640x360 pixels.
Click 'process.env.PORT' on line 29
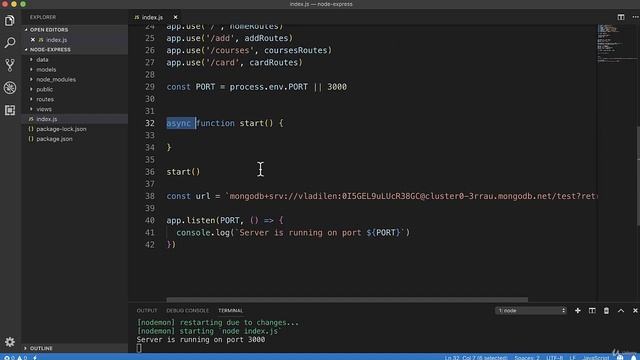click(269, 87)
